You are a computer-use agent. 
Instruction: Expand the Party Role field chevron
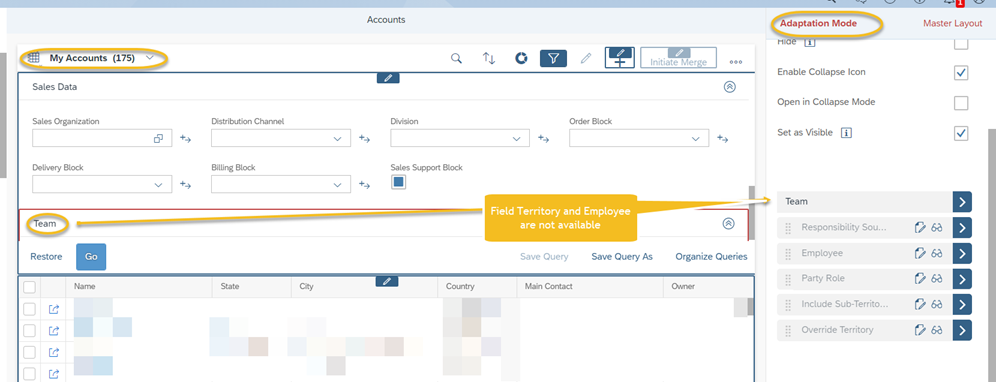[x=962, y=279]
